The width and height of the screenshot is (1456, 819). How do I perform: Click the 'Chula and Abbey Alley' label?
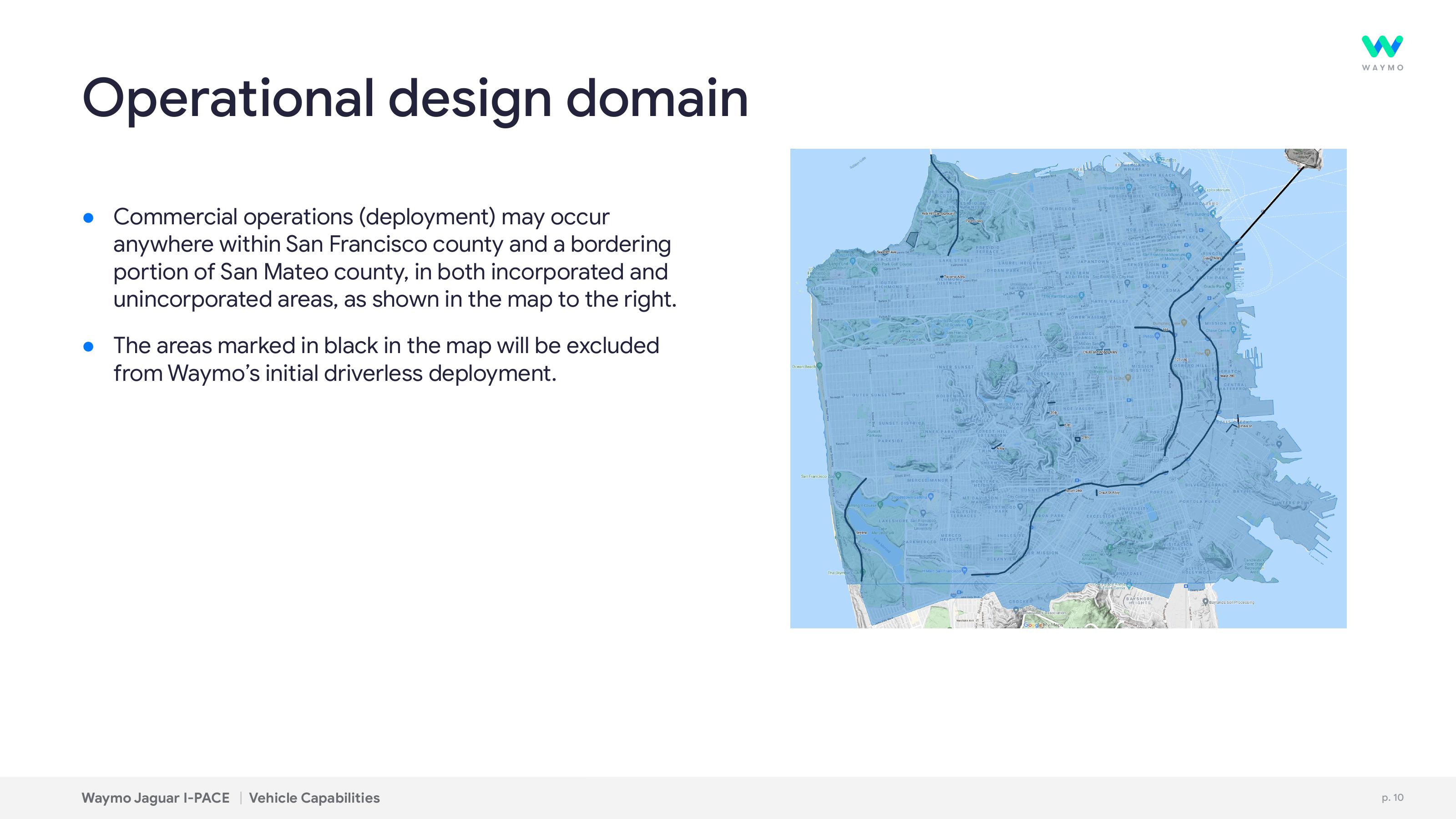pyautogui.click(x=1100, y=352)
